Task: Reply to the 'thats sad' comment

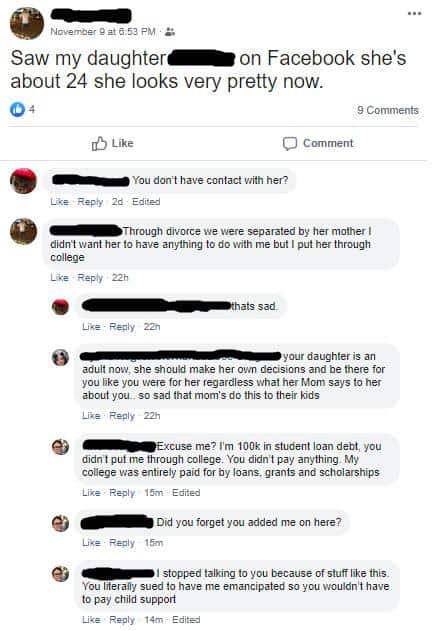Action: click(122, 327)
